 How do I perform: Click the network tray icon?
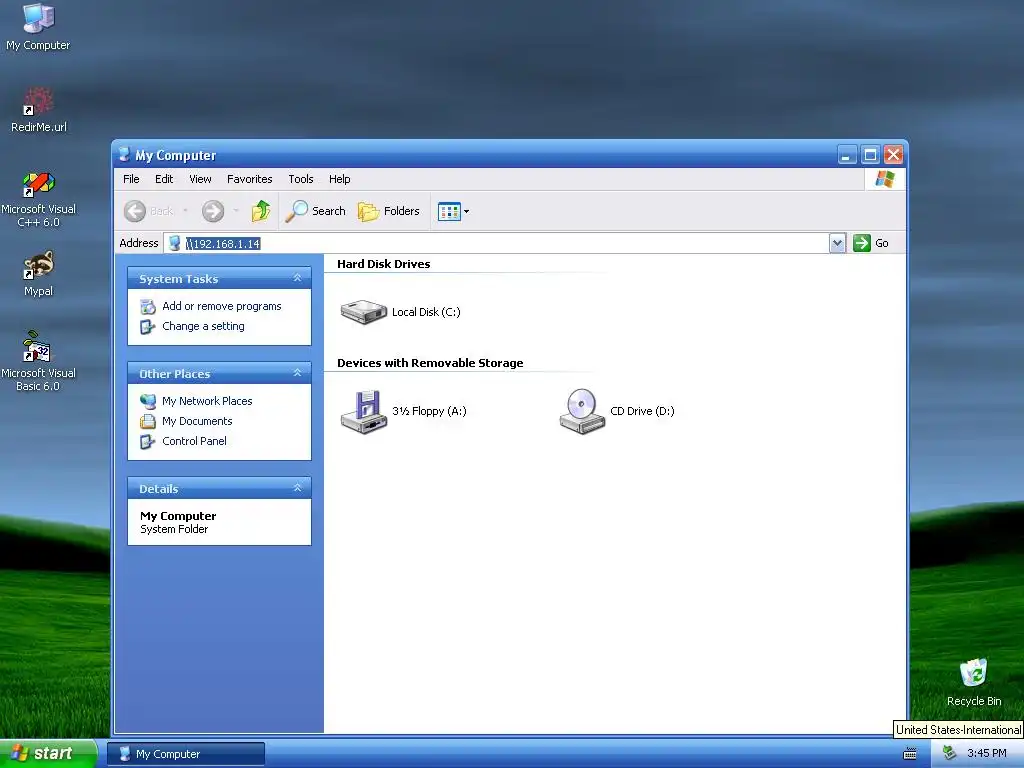949,754
